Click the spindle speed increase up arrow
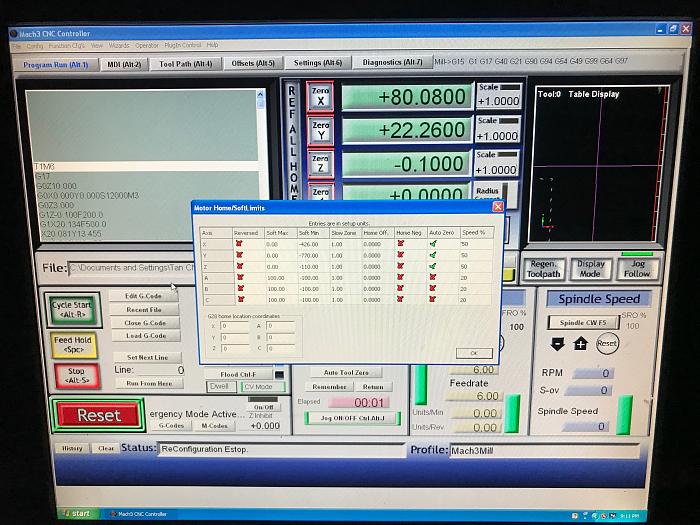The height and width of the screenshot is (525, 700). point(580,343)
